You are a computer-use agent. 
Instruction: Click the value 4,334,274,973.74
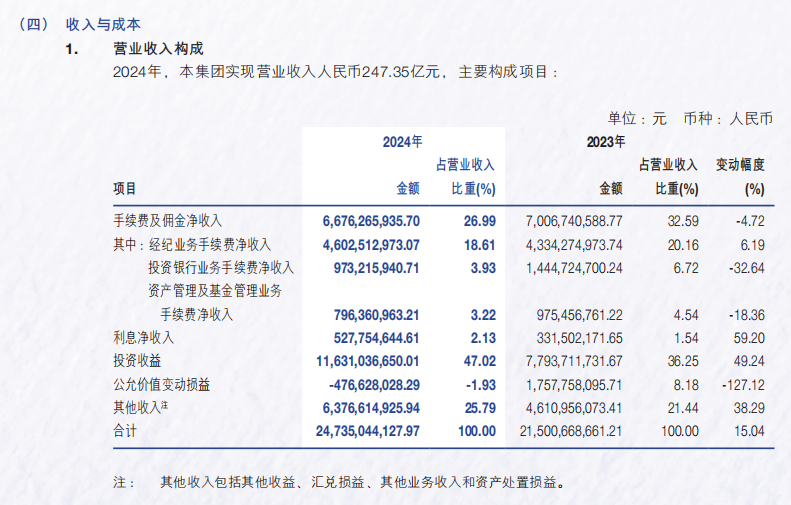574,245
